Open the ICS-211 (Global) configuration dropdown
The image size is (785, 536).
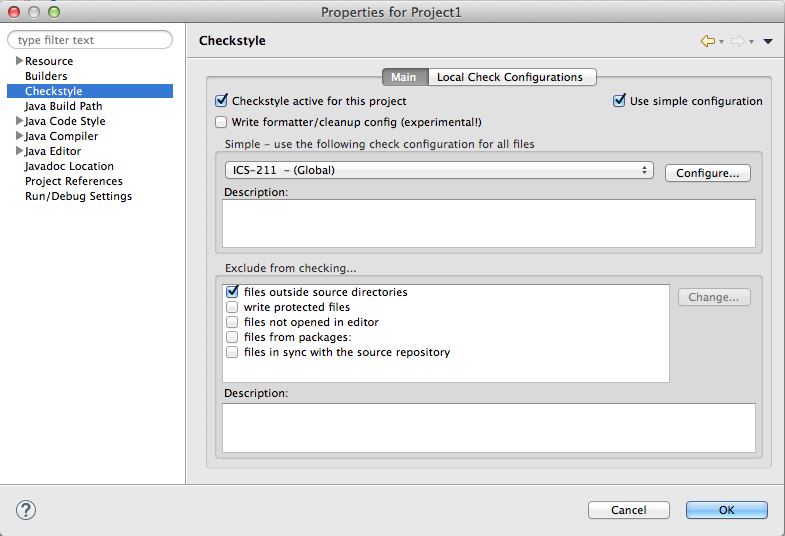(x=439, y=170)
